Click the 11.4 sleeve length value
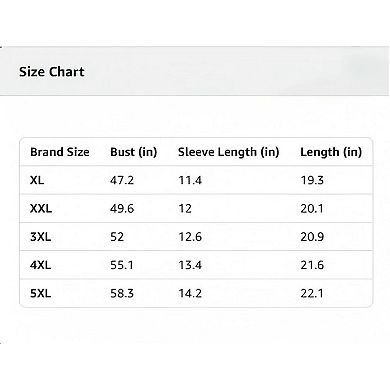The image size is (390, 390). tap(190, 180)
